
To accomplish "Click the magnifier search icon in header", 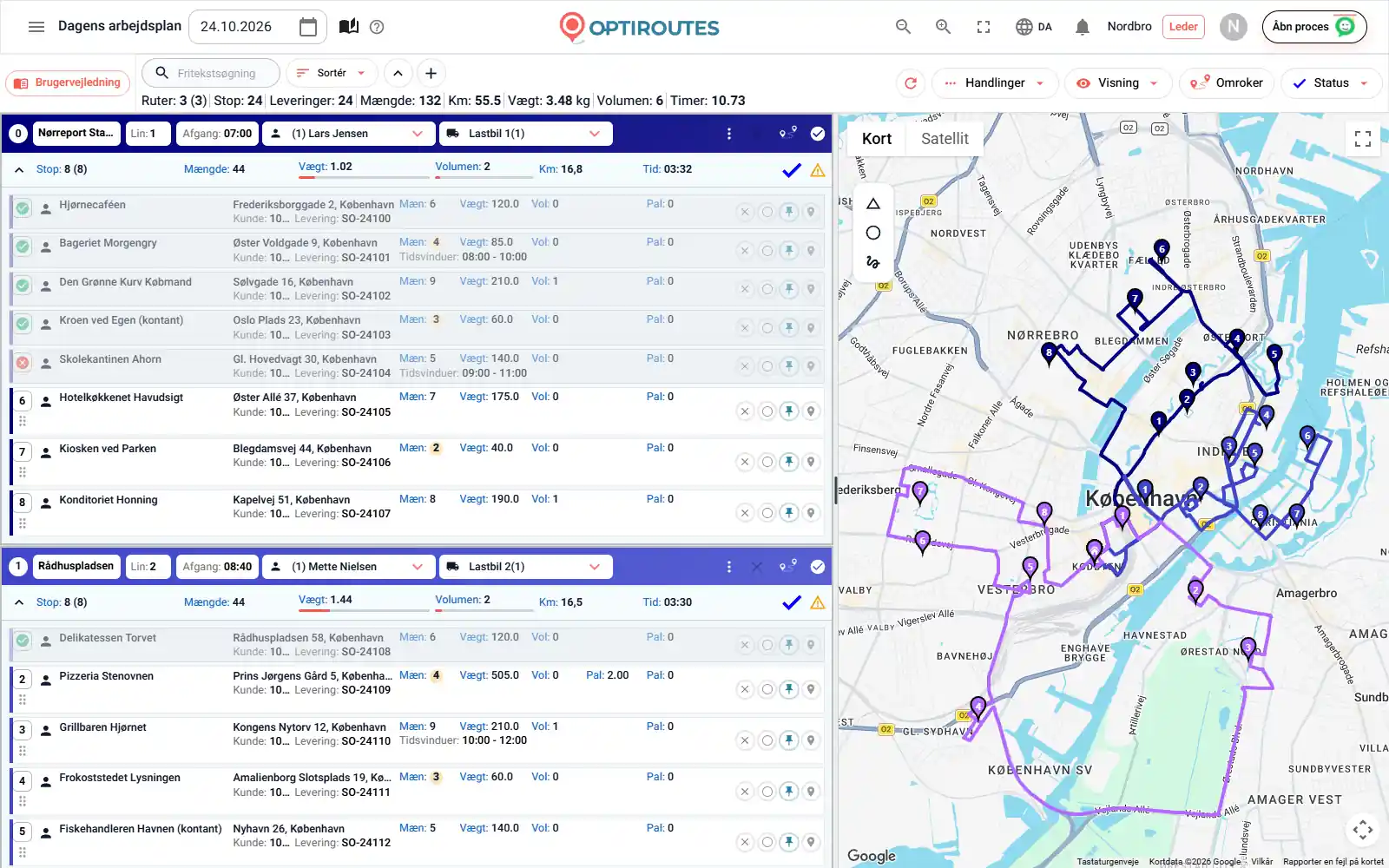I will click(x=903, y=27).
